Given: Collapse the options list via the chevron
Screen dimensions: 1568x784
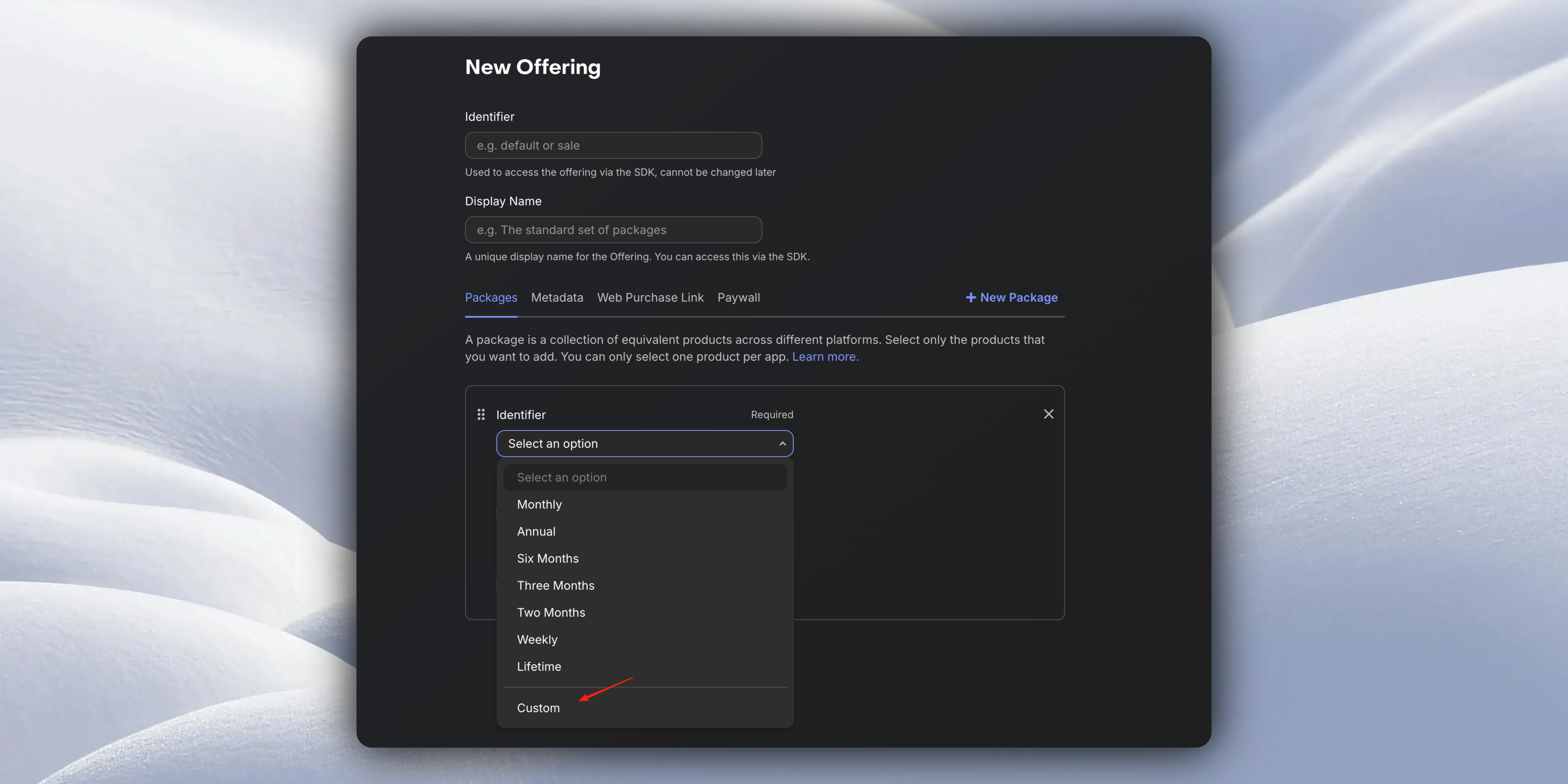Looking at the screenshot, I should [782, 444].
